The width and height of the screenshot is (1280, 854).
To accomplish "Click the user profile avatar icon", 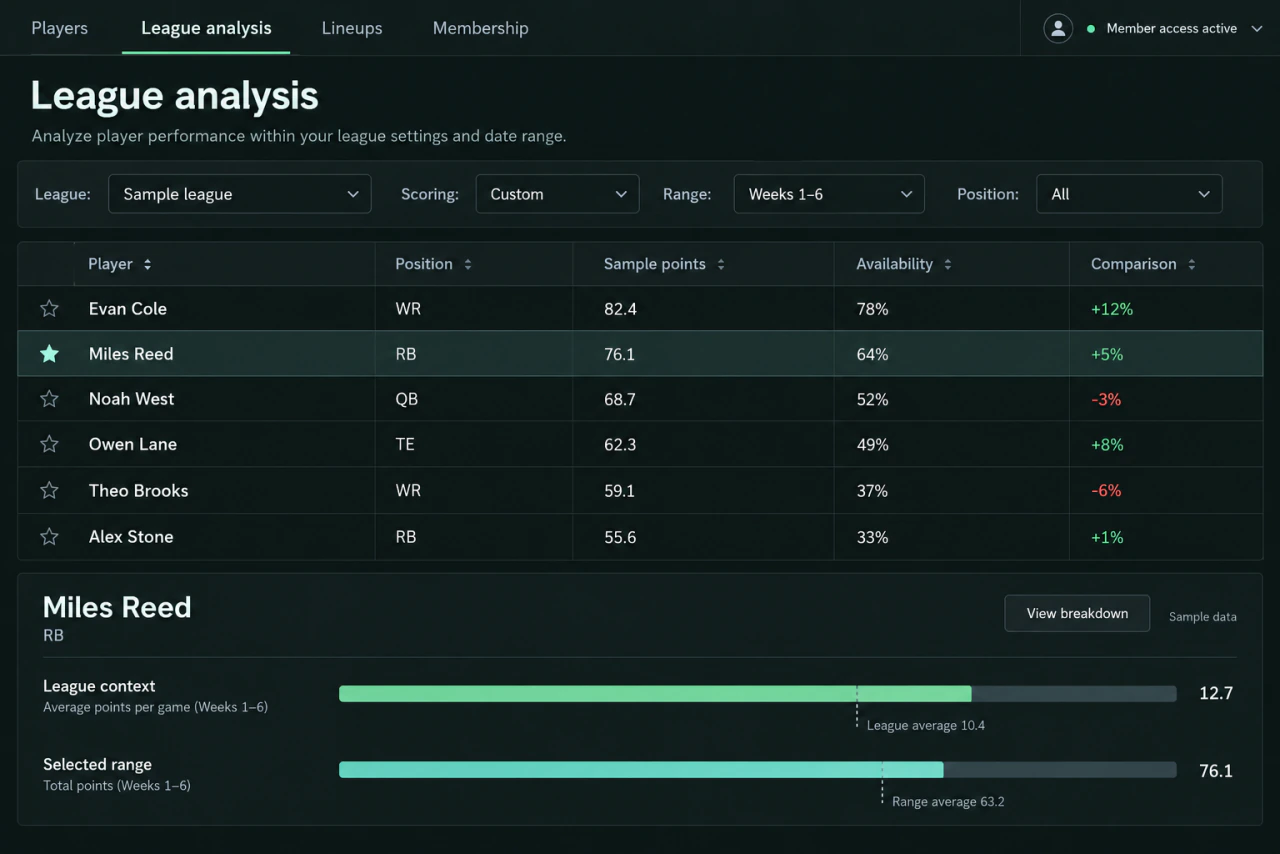I will pyautogui.click(x=1058, y=28).
